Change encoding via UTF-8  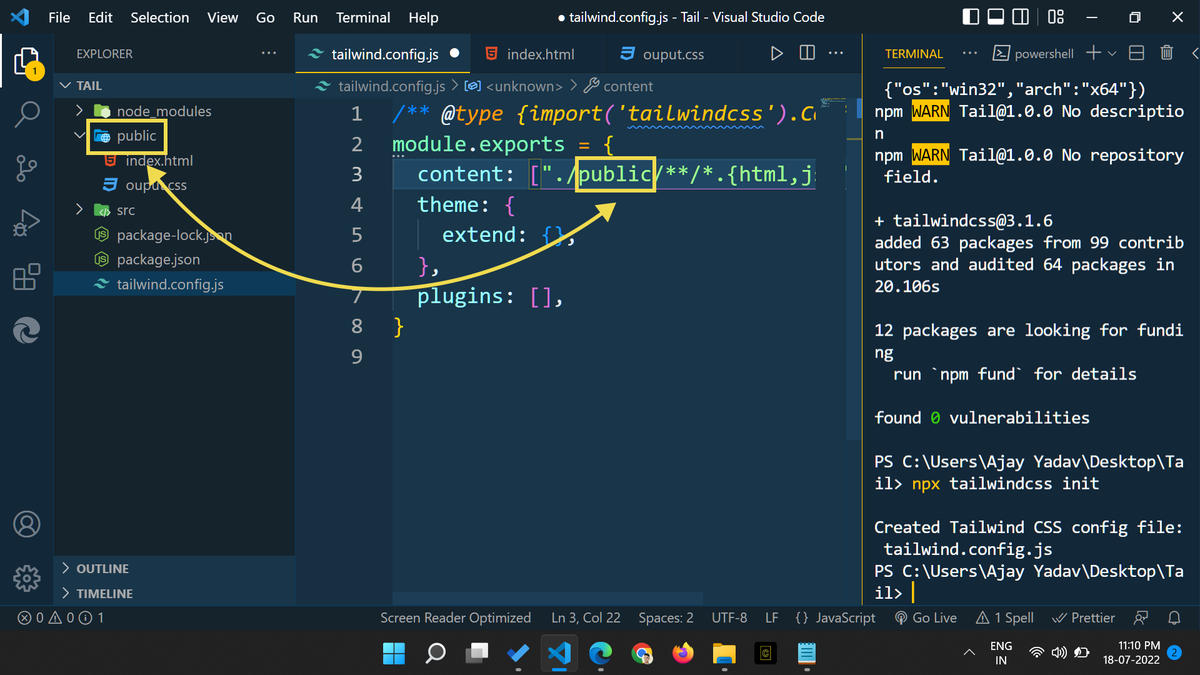[x=729, y=618]
